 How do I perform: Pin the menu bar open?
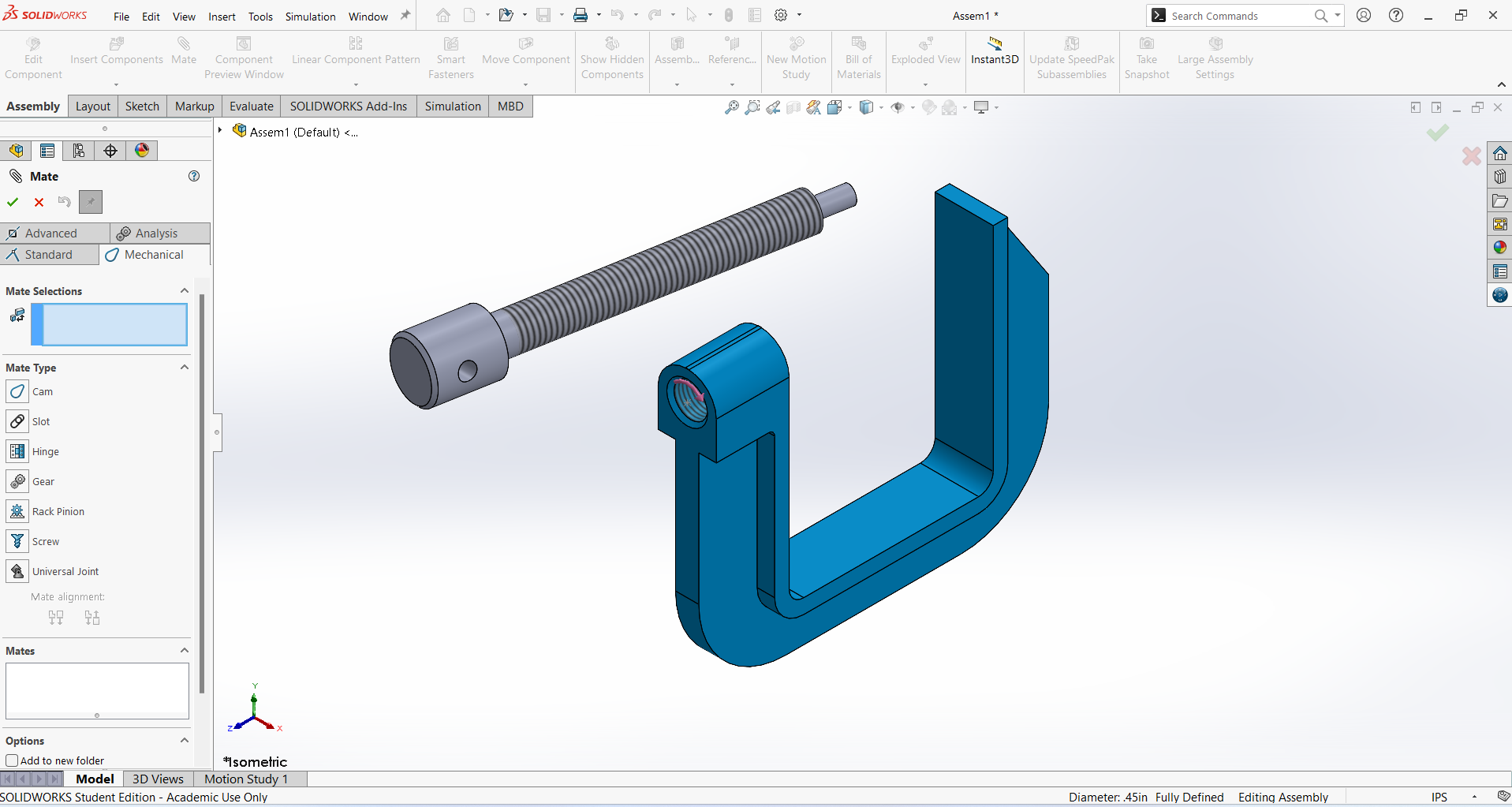pyautogui.click(x=405, y=15)
